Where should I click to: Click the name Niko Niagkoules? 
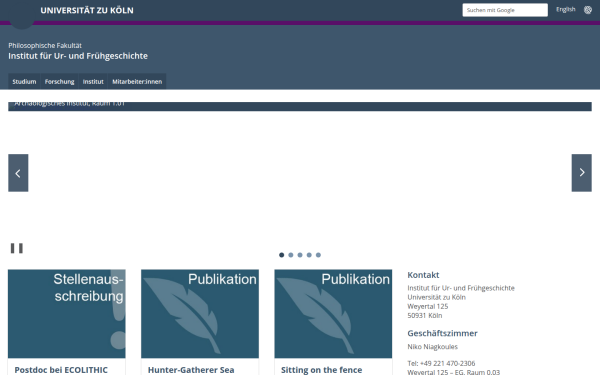pos(432,347)
